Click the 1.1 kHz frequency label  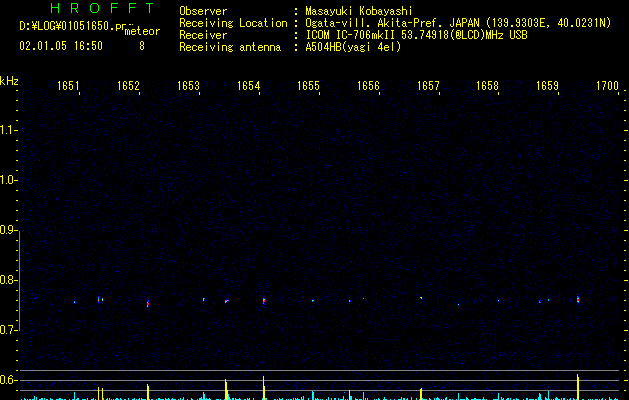pyautogui.click(x=8, y=130)
